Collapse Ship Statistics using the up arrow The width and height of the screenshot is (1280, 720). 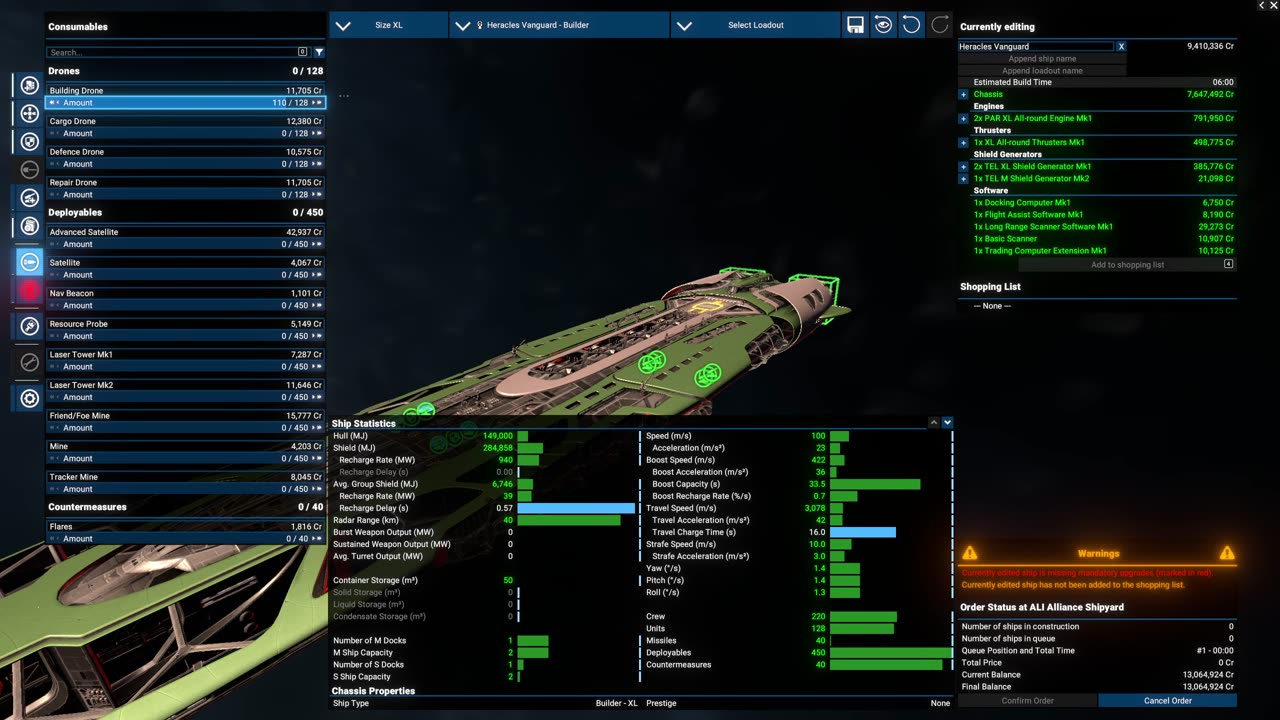934,423
